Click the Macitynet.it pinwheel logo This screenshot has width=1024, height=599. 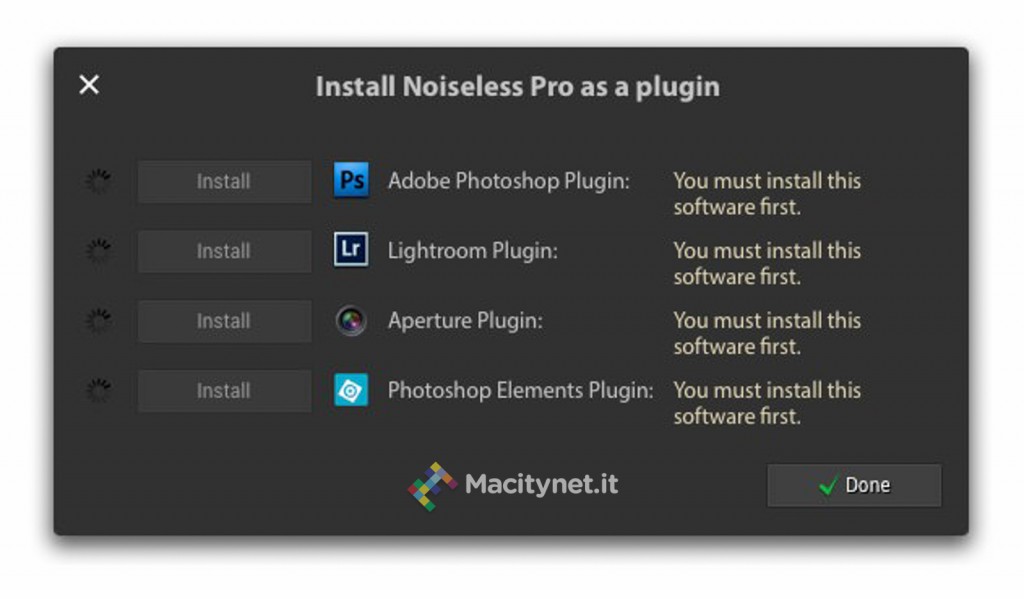click(x=434, y=485)
